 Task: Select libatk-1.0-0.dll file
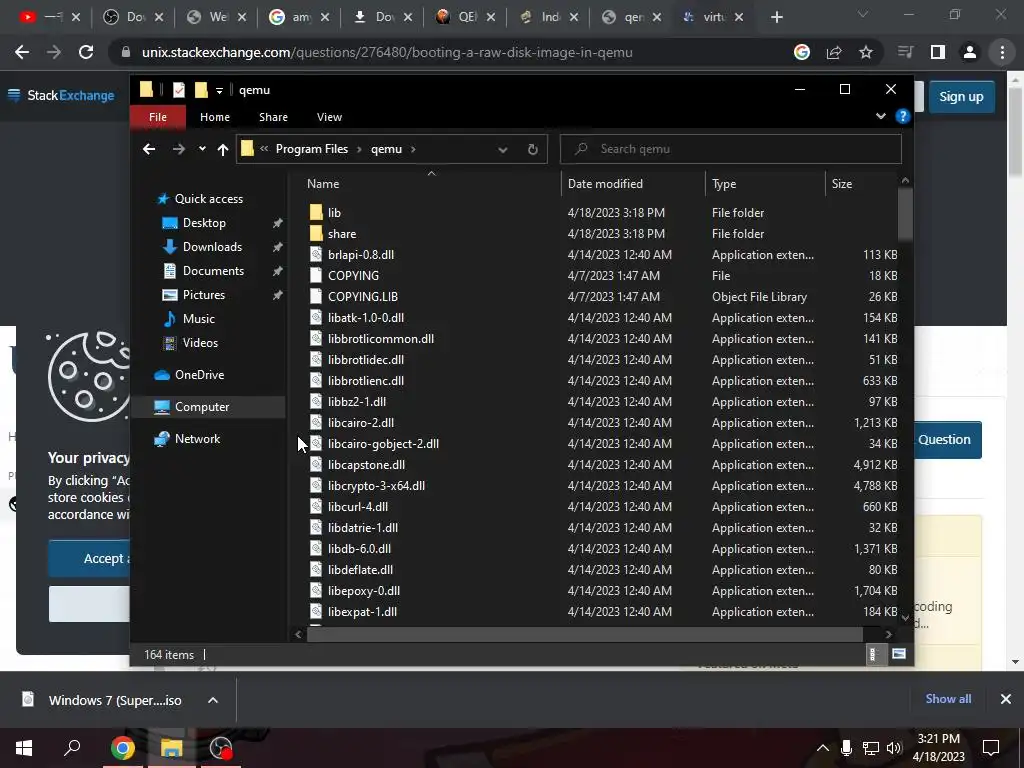(x=366, y=317)
